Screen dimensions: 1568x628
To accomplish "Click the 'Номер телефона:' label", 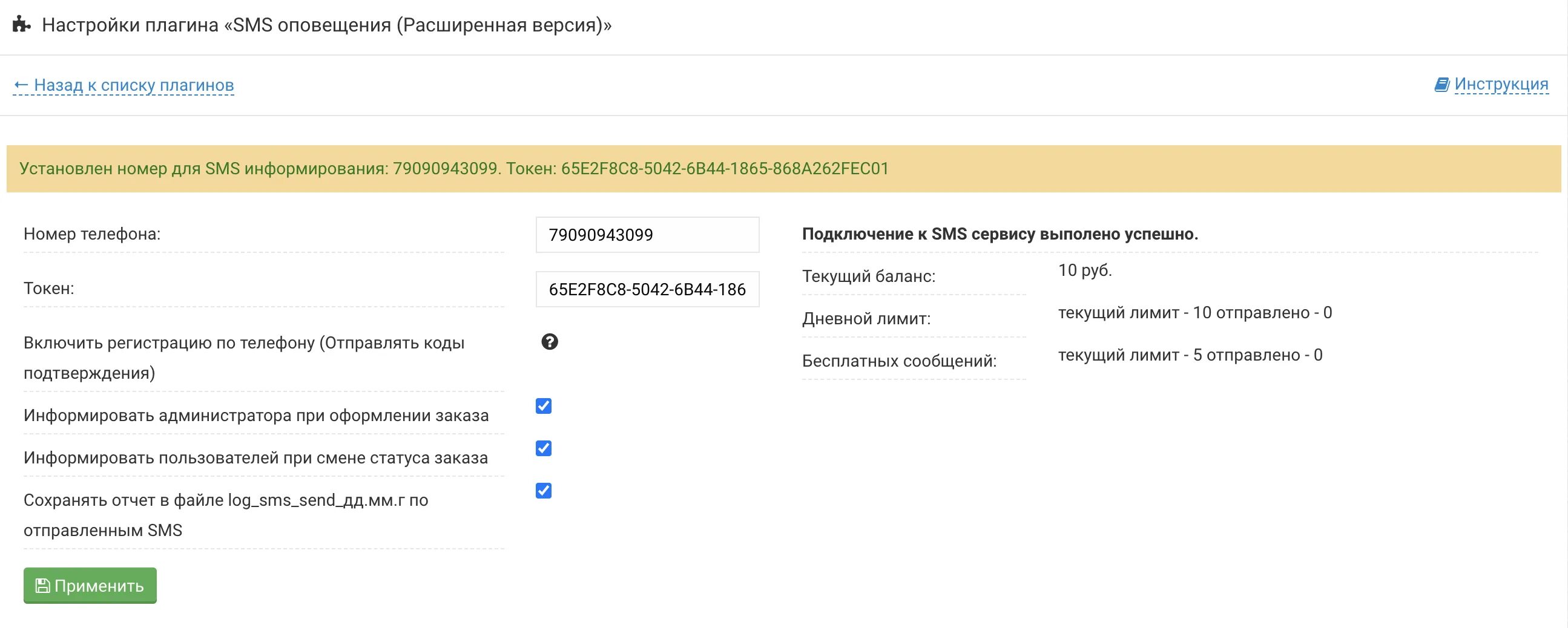I will click(x=92, y=234).
